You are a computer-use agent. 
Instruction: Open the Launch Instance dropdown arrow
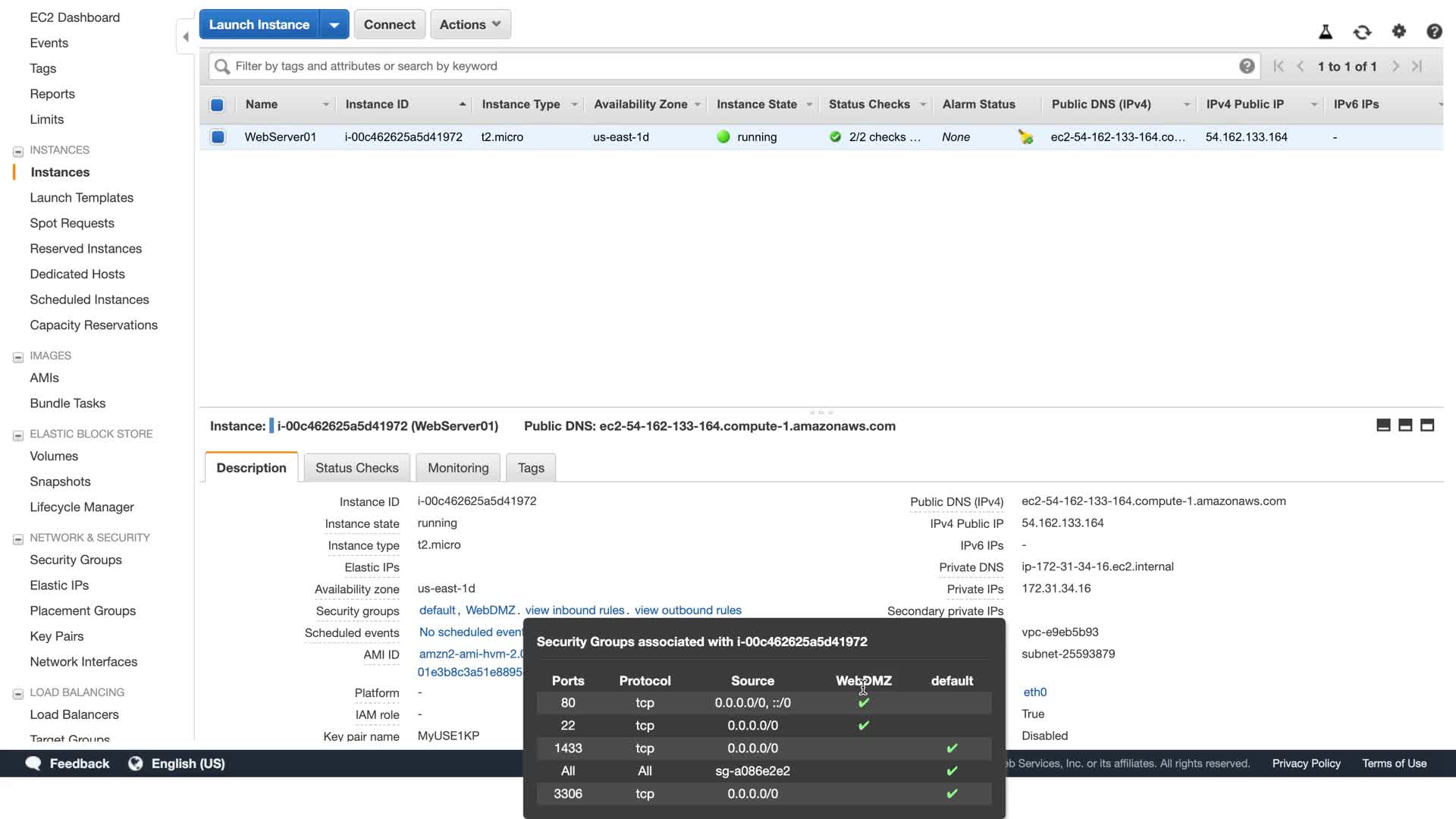click(x=334, y=24)
